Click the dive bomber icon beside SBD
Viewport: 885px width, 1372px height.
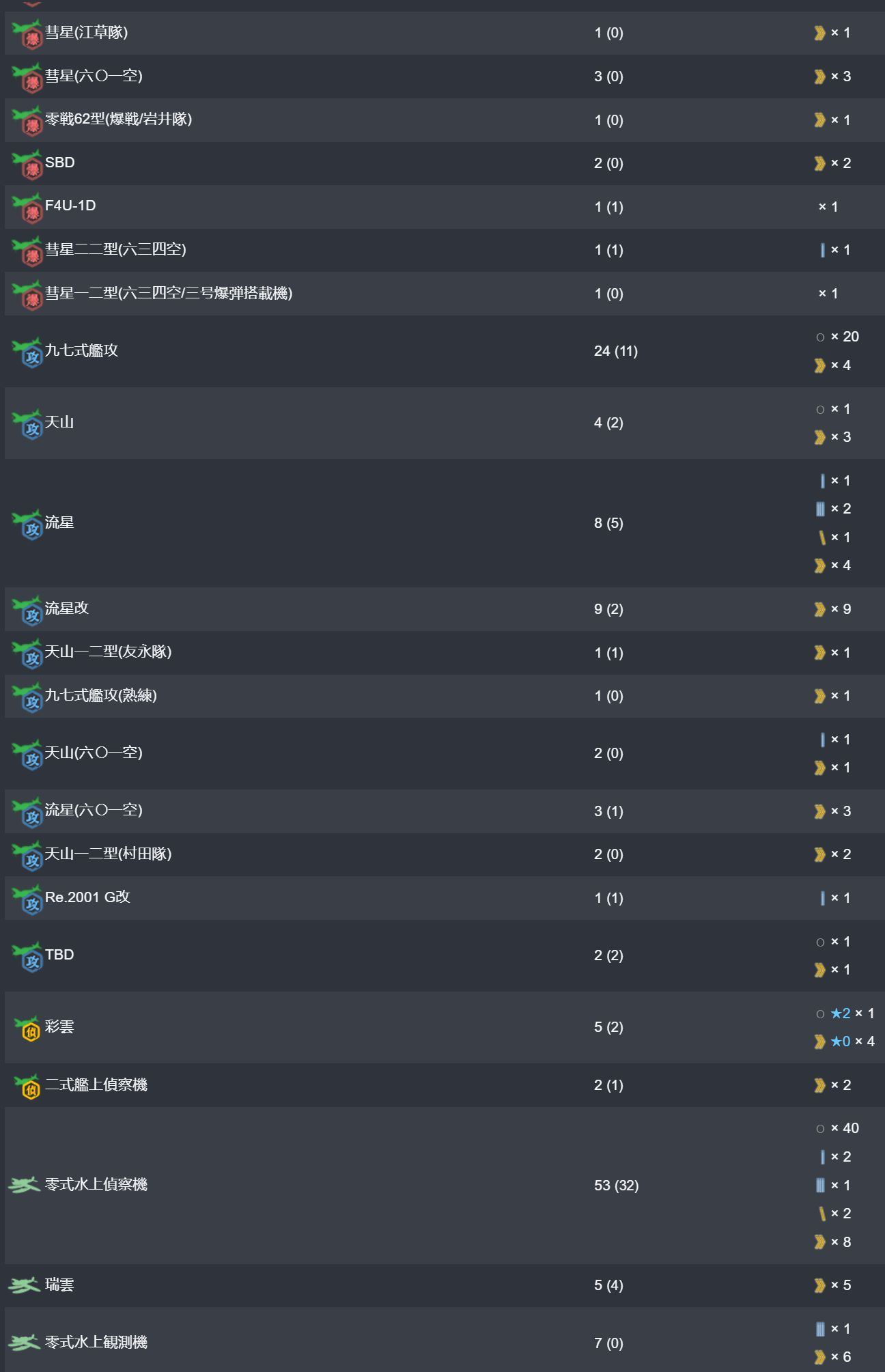pos(27,165)
